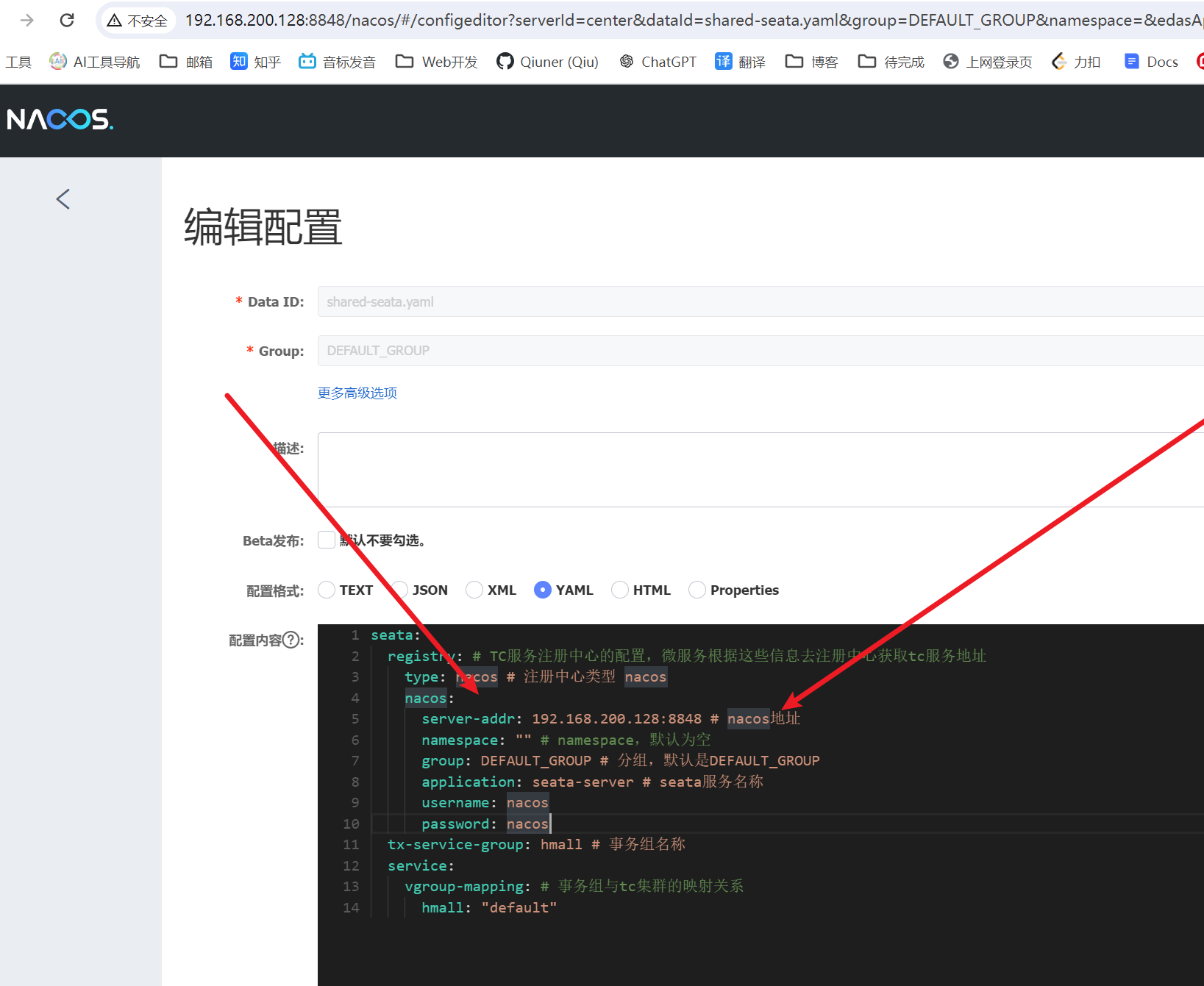Click 'hmall: "default"' line in editor

coord(489,907)
